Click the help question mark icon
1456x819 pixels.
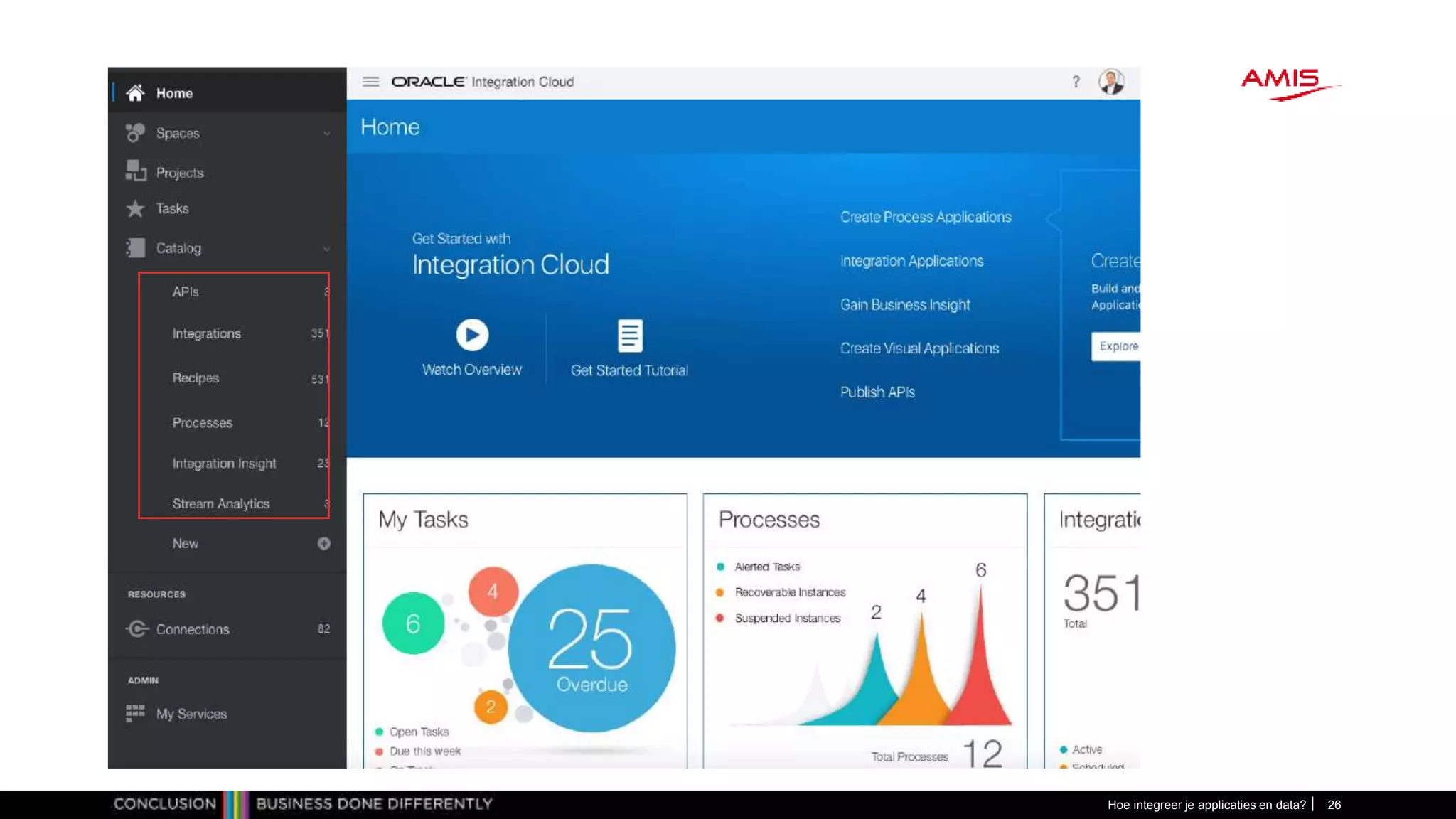click(x=1076, y=82)
